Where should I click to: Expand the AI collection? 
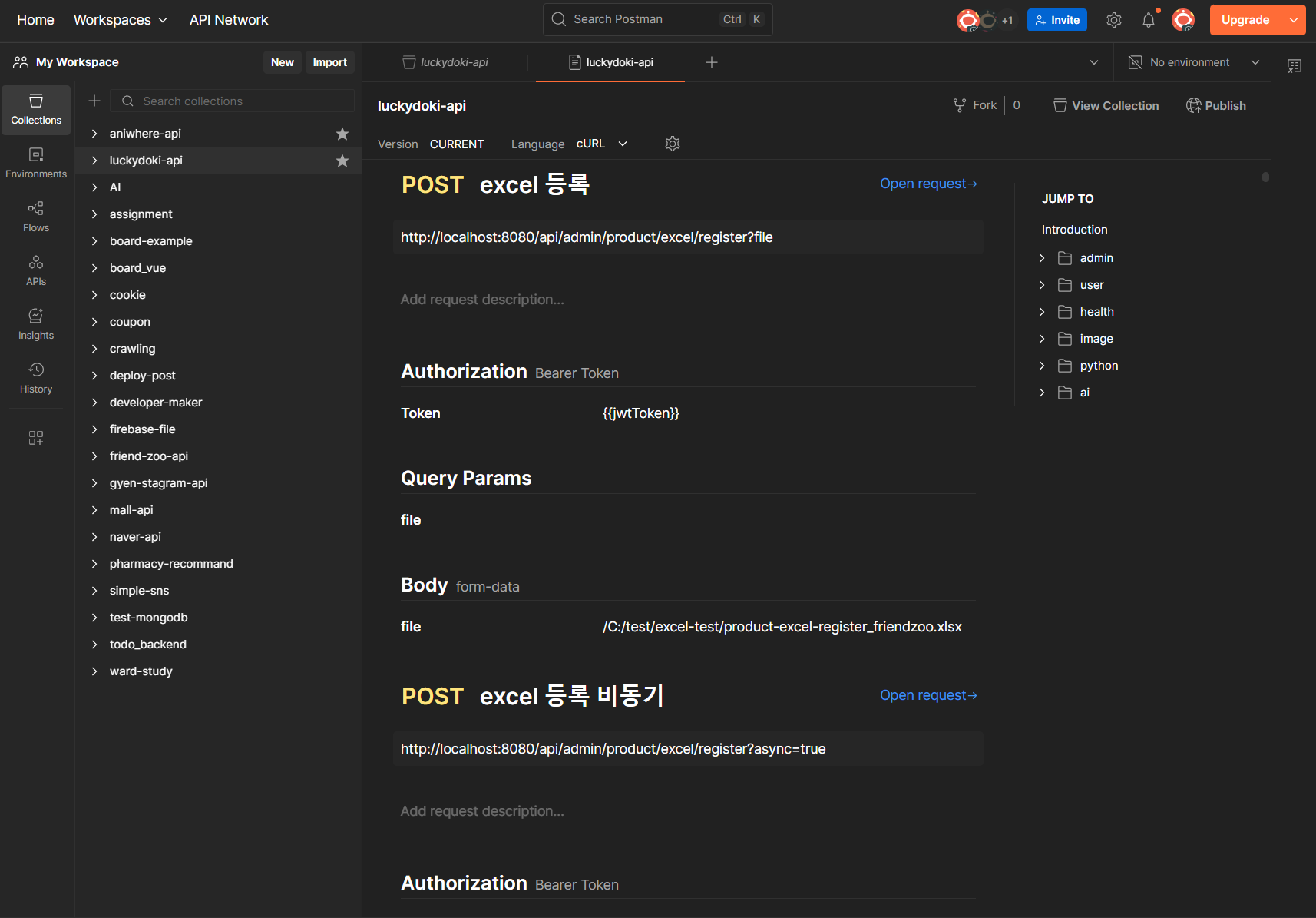click(x=94, y=187)
